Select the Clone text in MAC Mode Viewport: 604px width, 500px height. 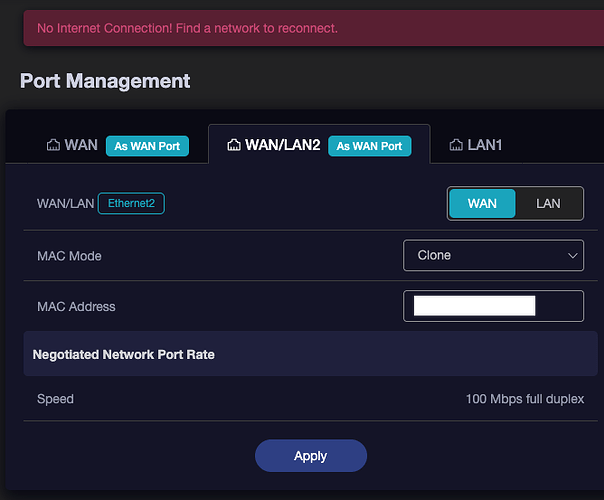point(434,256)
